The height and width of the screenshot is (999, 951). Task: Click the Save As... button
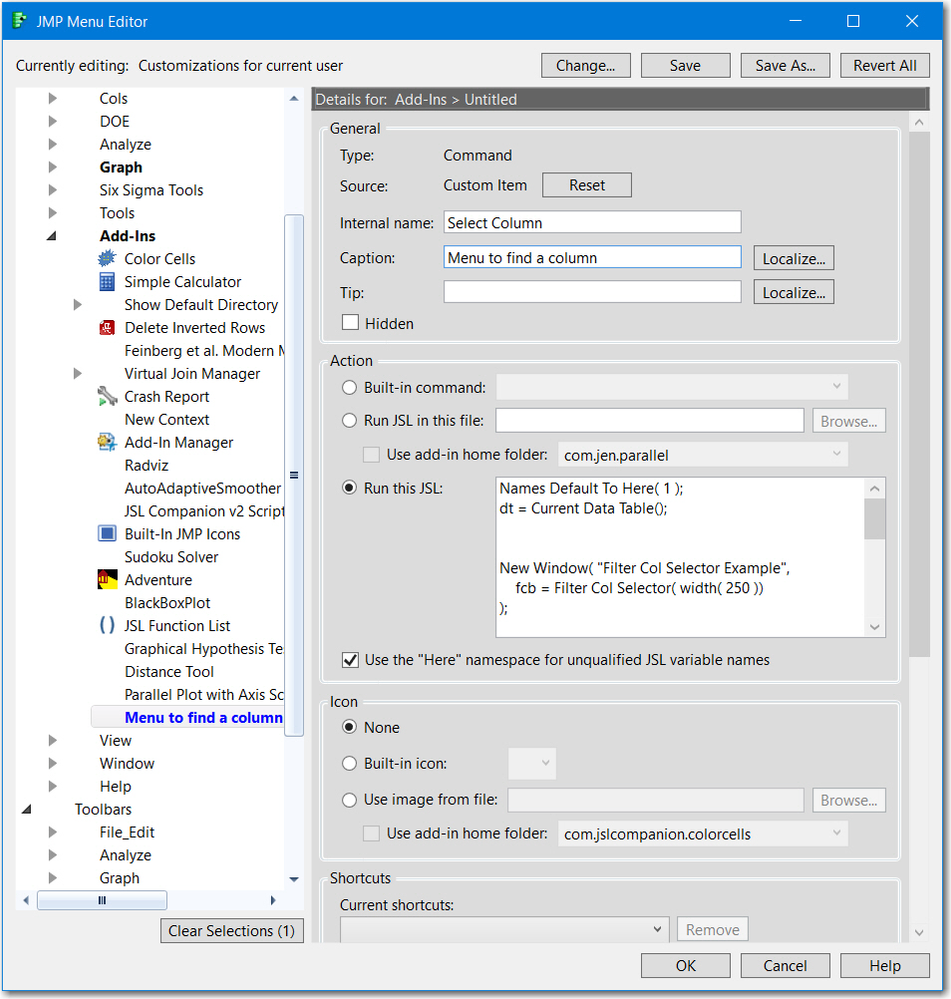point(785,66)
